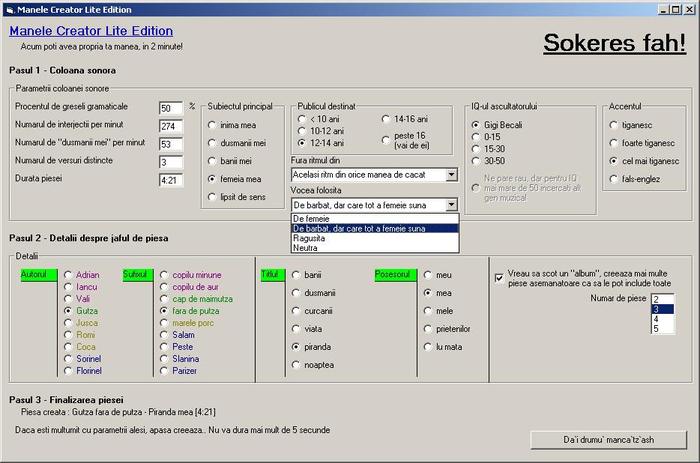The width and height of the screenshot is (700, 463).
Task: Select 'De femeie' in voice dropdown list
Action: (x=312, y=217)
